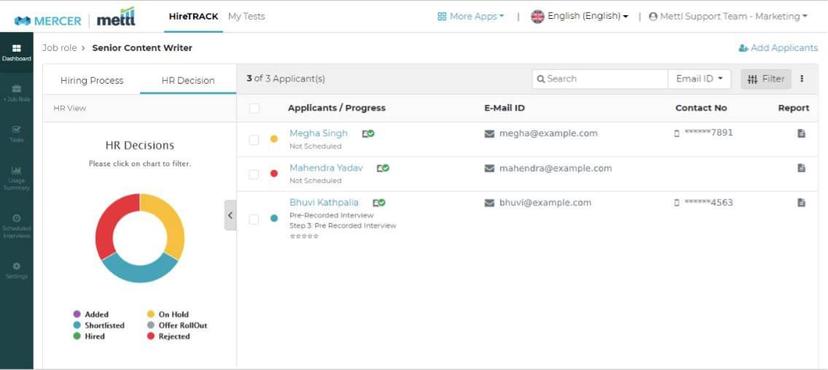This screenshot has width=828, height=370.
Task: Switch to the HireTRACK tab
Action: click(193, 16)
